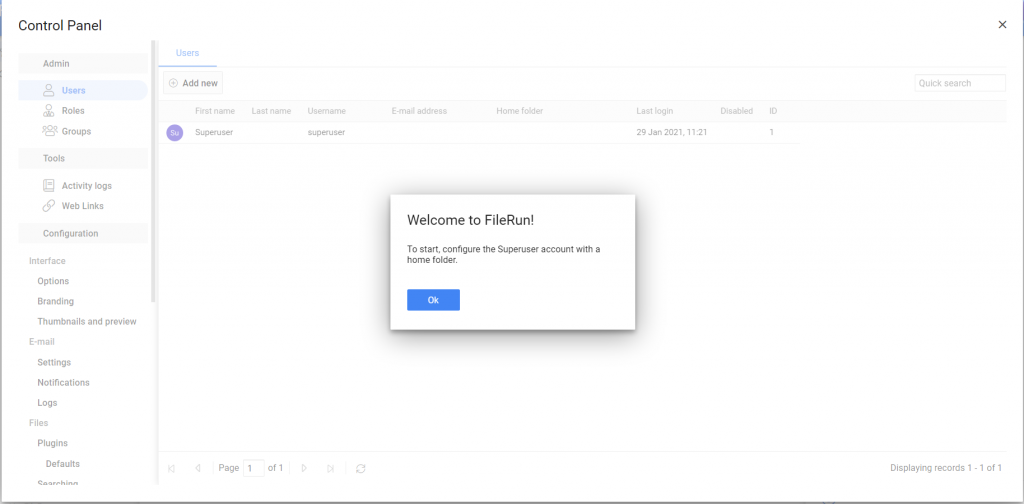This screenshot has width=1024, height=504.
Task: Collapse the Admin section header
Action: click(83, 63)
